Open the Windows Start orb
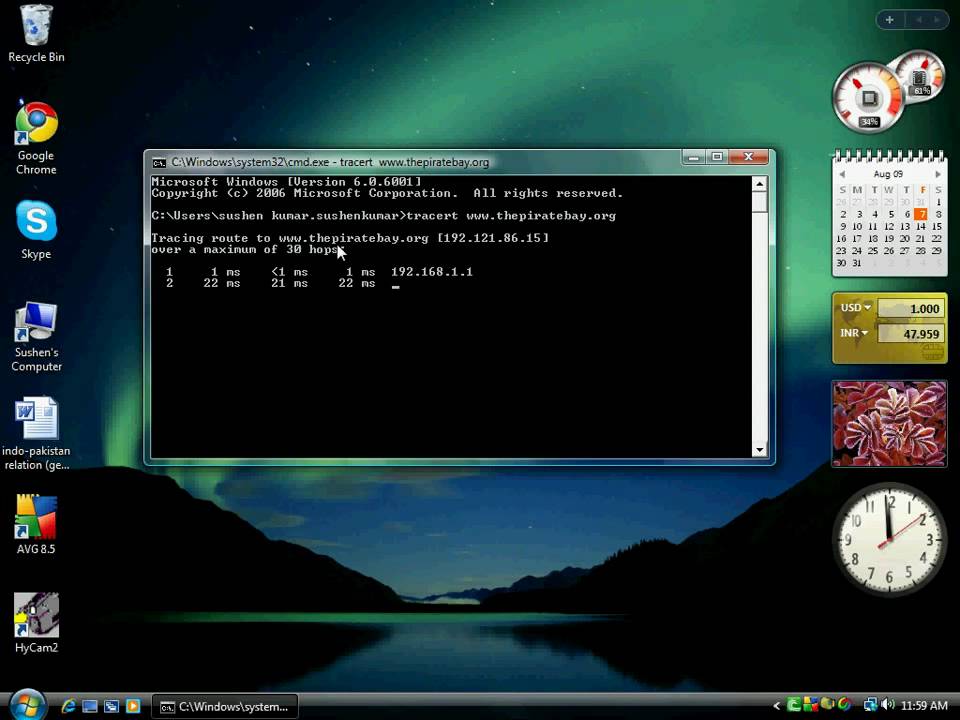Screen dimensions: 960x720 (x=28, y=705)
